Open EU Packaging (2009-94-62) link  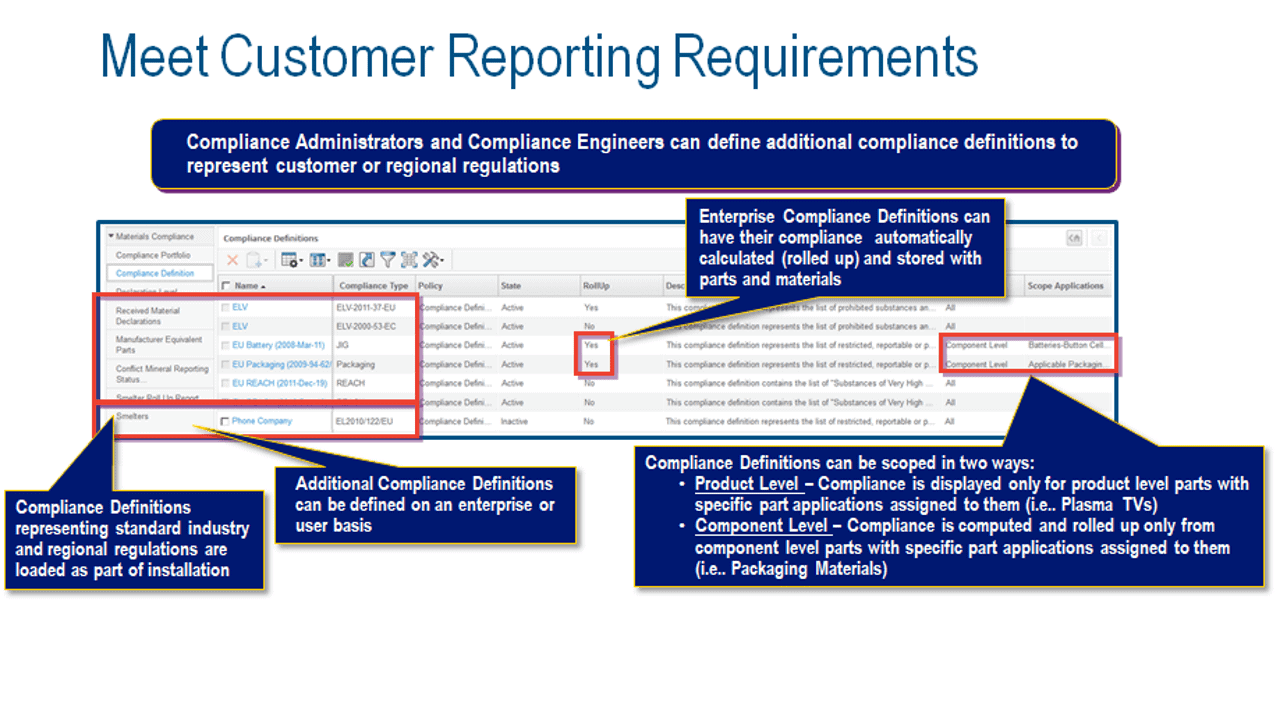coord(282,365)
